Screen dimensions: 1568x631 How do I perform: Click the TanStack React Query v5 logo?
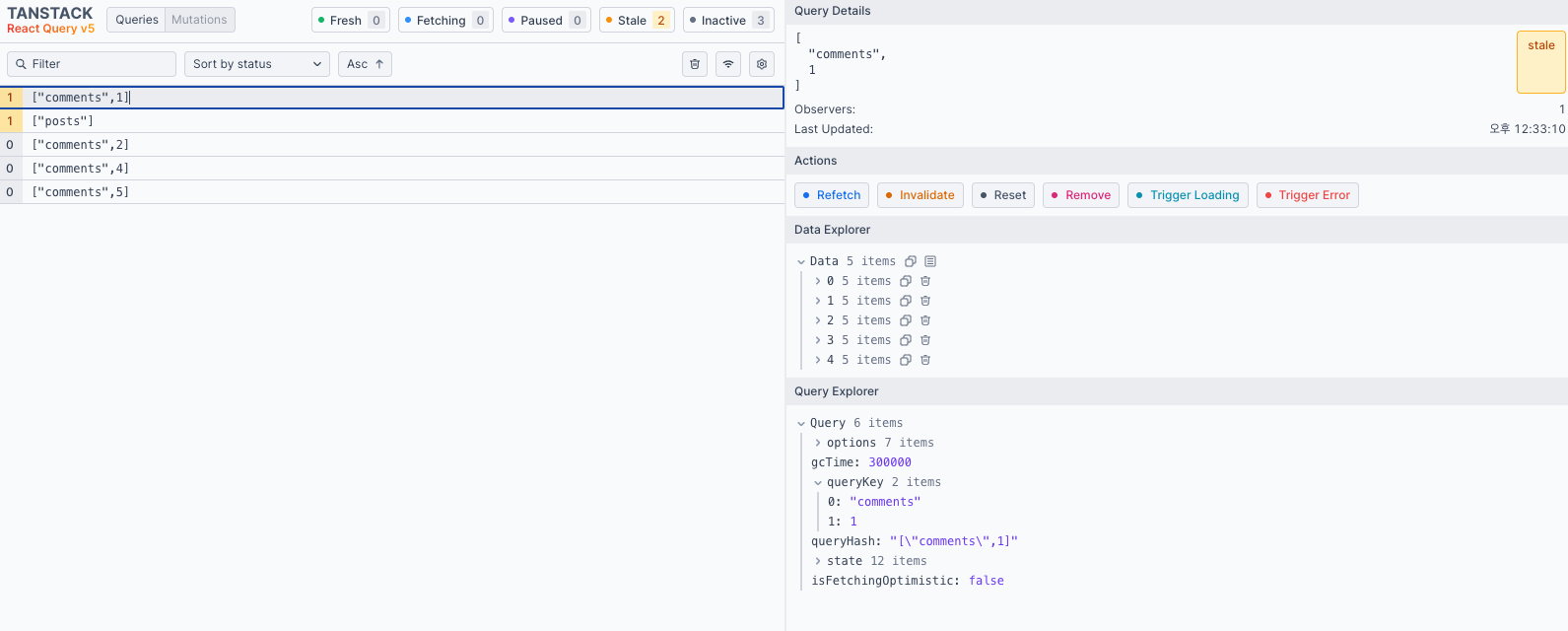(50, 20)
